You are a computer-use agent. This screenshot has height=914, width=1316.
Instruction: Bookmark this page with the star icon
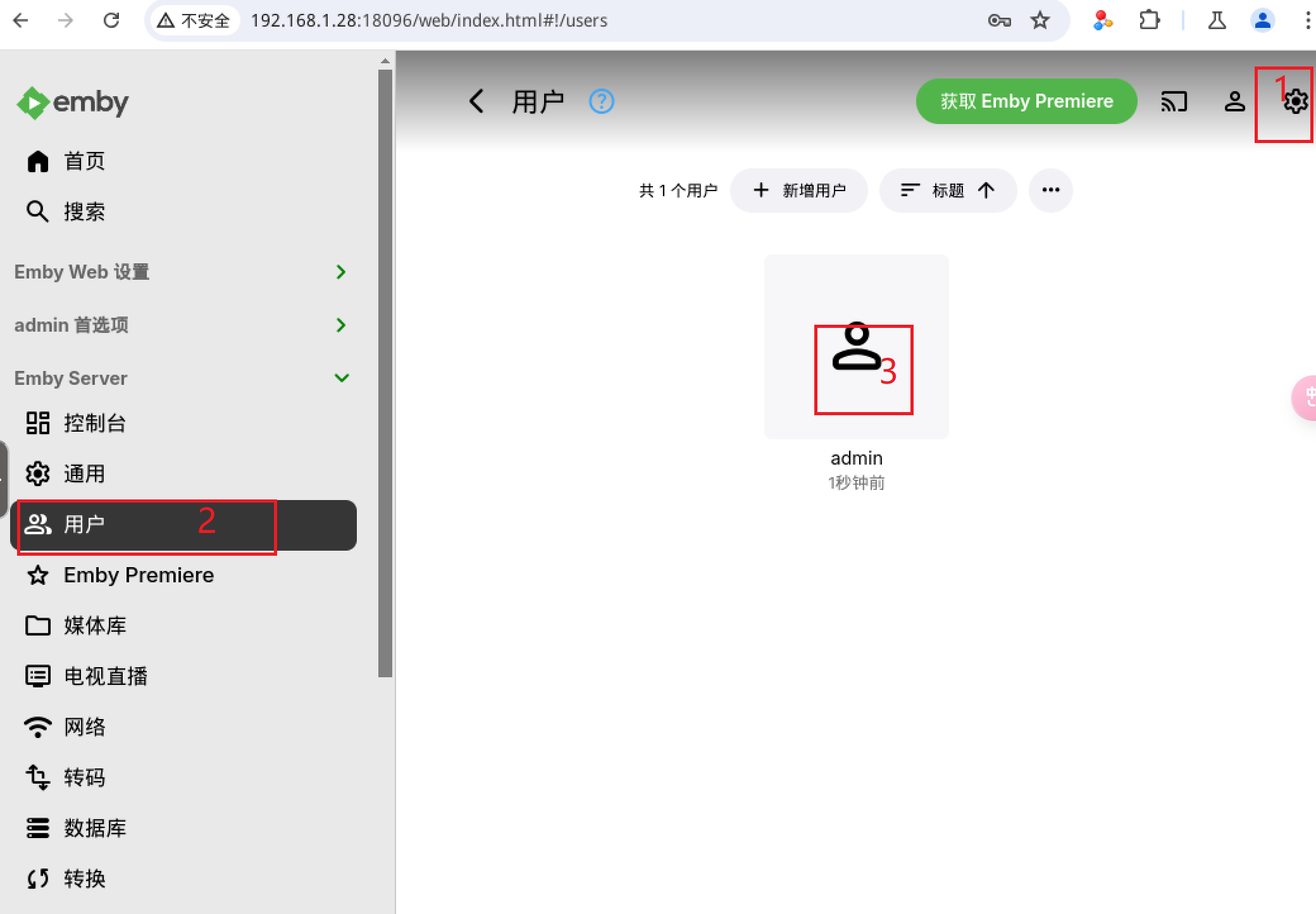click(1040, 20)
